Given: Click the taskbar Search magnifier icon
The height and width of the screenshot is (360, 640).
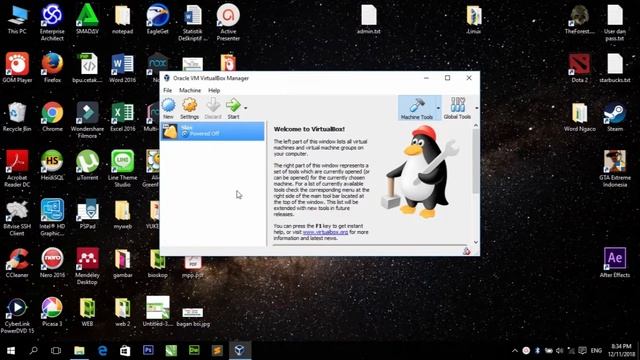Looking at the screenshot, I should click(33, 350).
